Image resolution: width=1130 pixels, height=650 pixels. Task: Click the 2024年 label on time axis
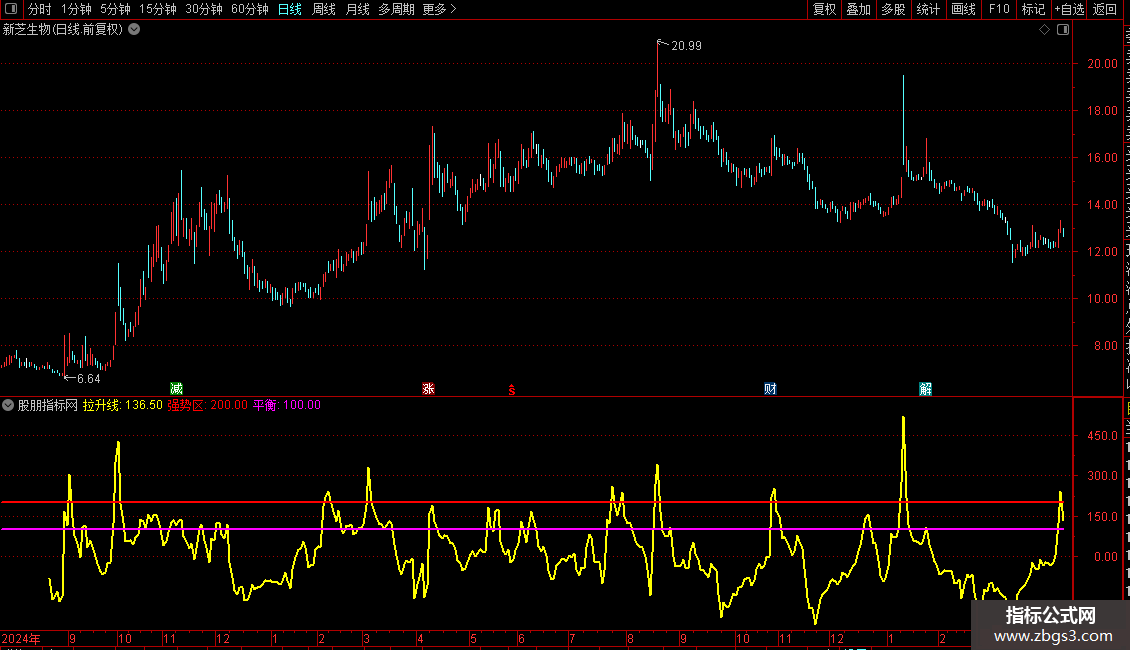pos(21,638)
